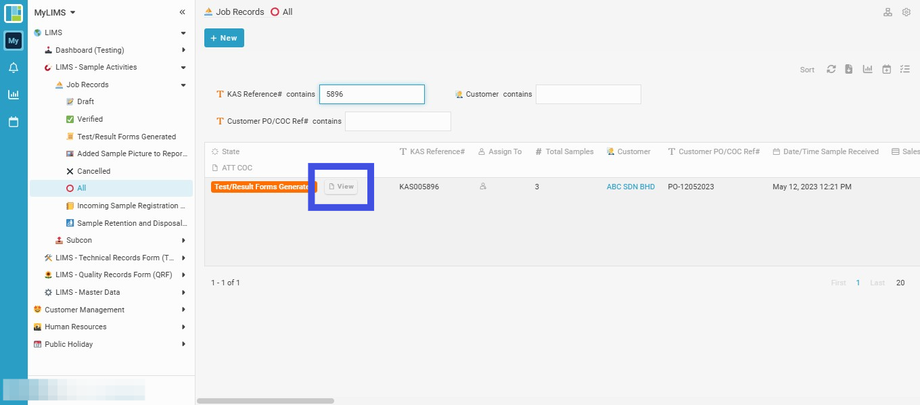Click Customer PO/COC Ref# column header

(714, 151)
